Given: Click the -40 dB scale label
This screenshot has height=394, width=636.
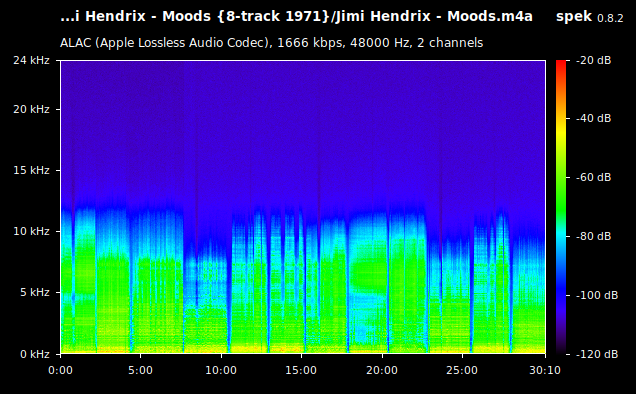Looking at the screenshot, I should (x=593, y=118).
